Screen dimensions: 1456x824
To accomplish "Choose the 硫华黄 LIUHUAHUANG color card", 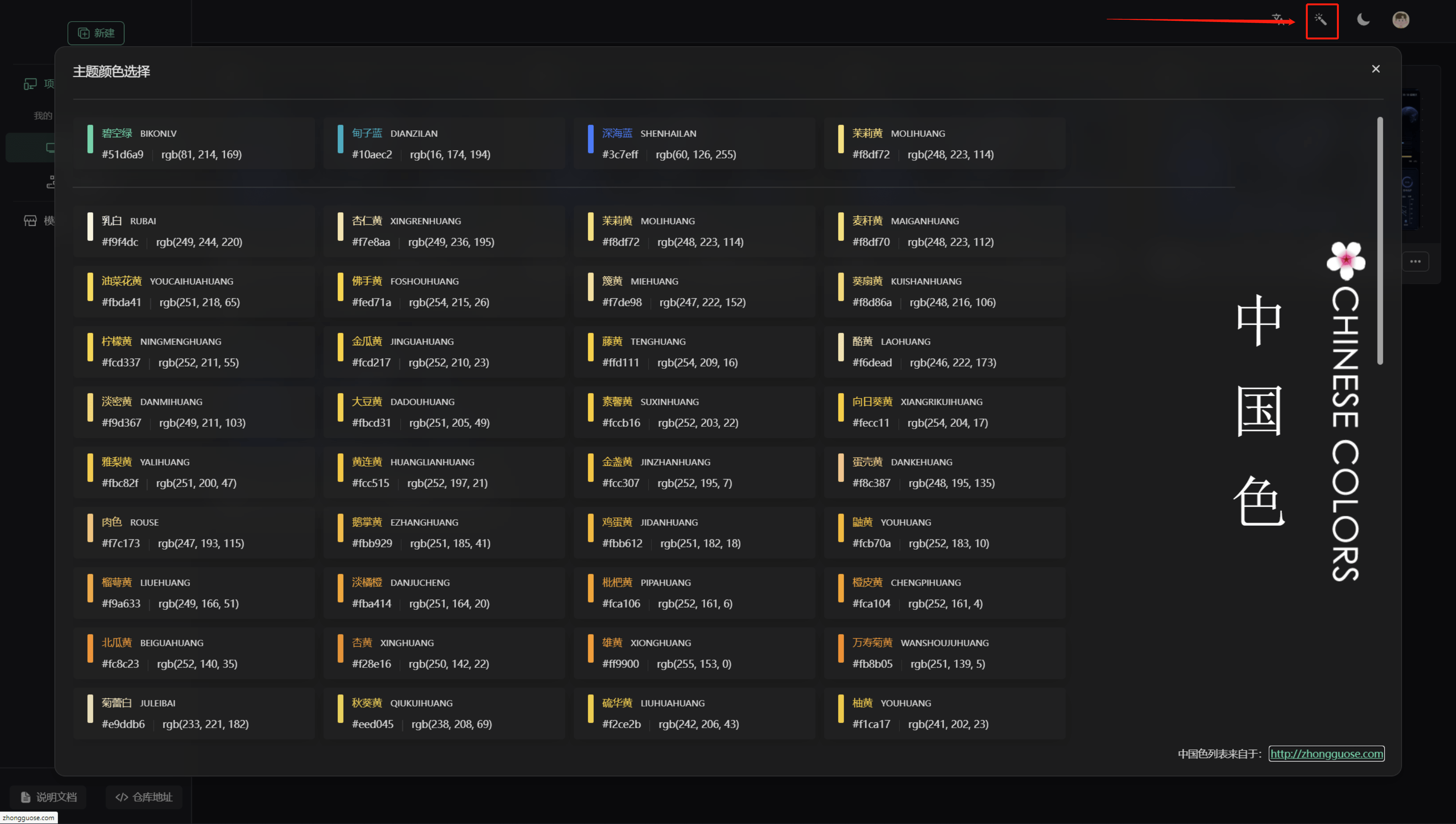I will click(x=694, y=713).
